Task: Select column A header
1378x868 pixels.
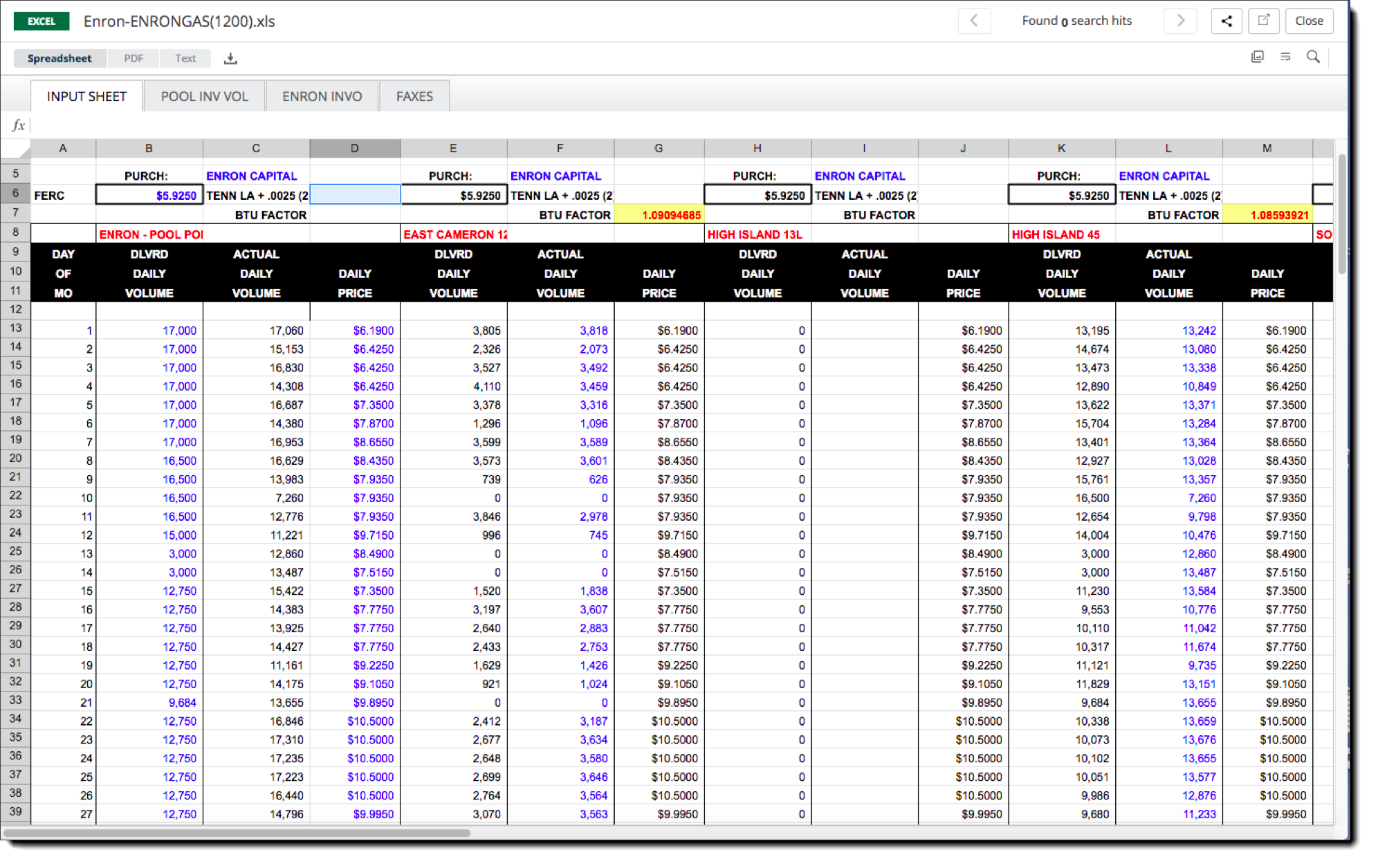Action: click(x=63, y=148)
